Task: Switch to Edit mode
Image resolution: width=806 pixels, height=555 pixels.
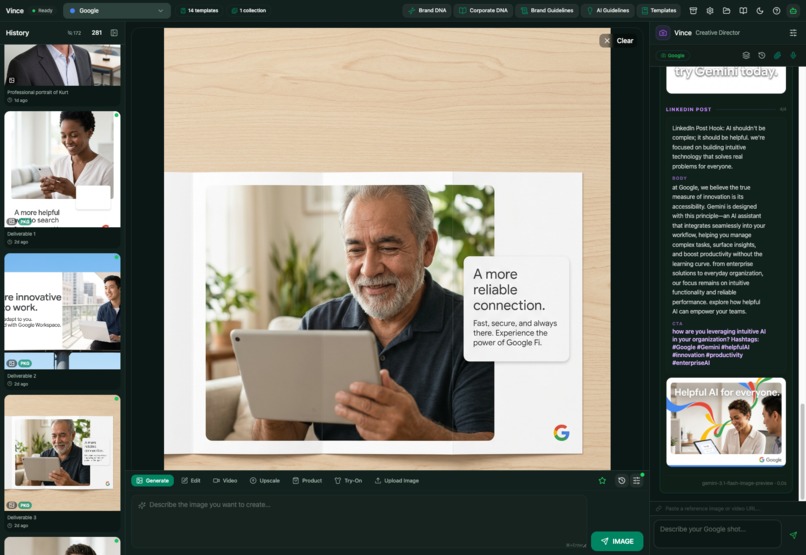Action: 191,480
